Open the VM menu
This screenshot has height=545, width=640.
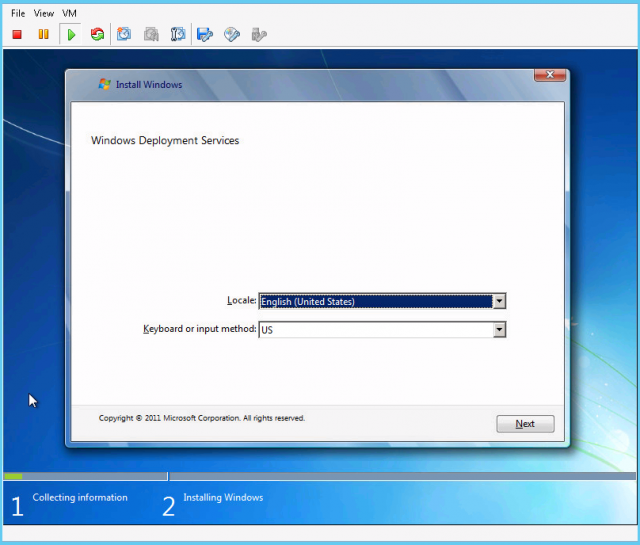69,13
